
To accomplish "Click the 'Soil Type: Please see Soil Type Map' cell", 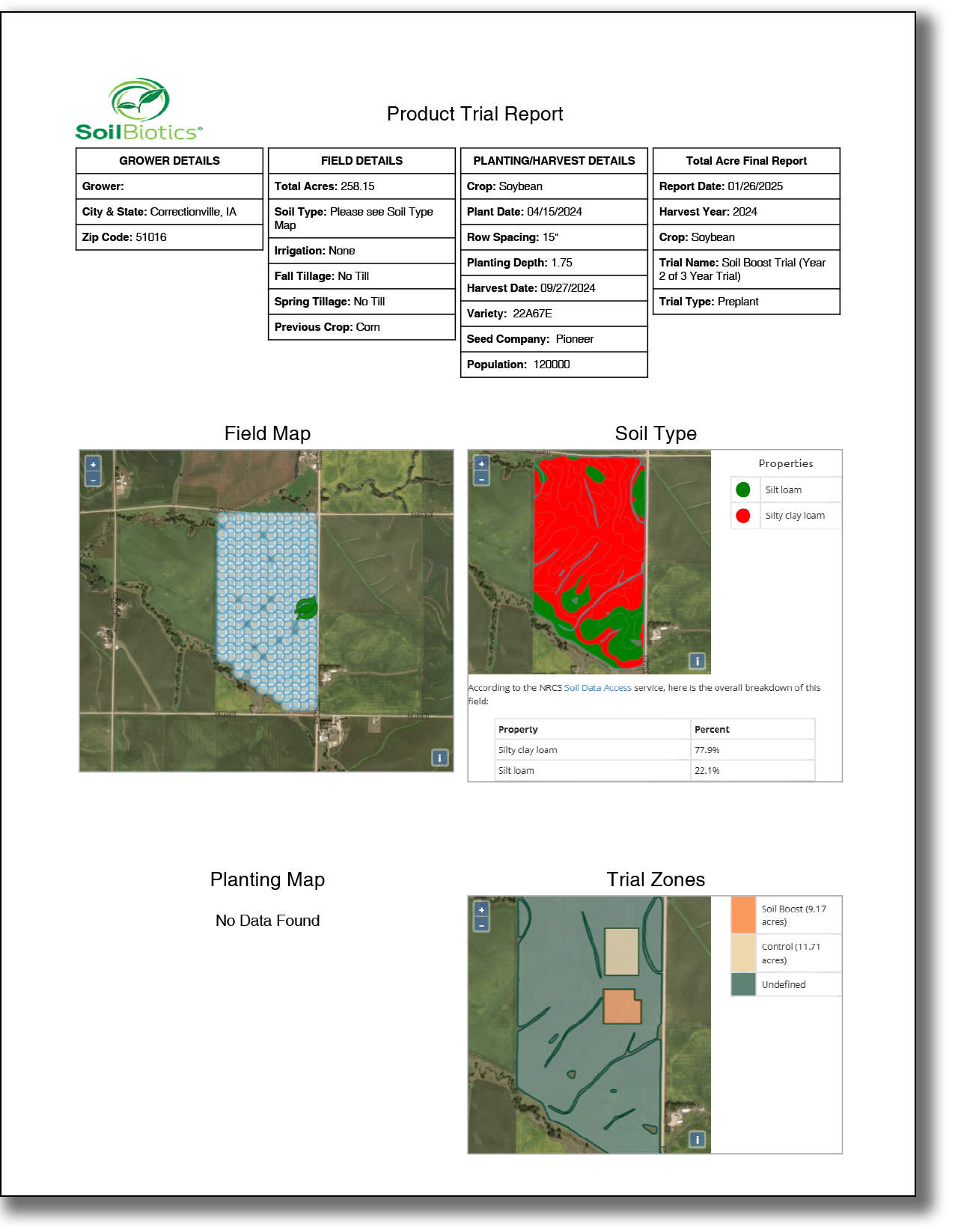I will [x=361, y=219].
